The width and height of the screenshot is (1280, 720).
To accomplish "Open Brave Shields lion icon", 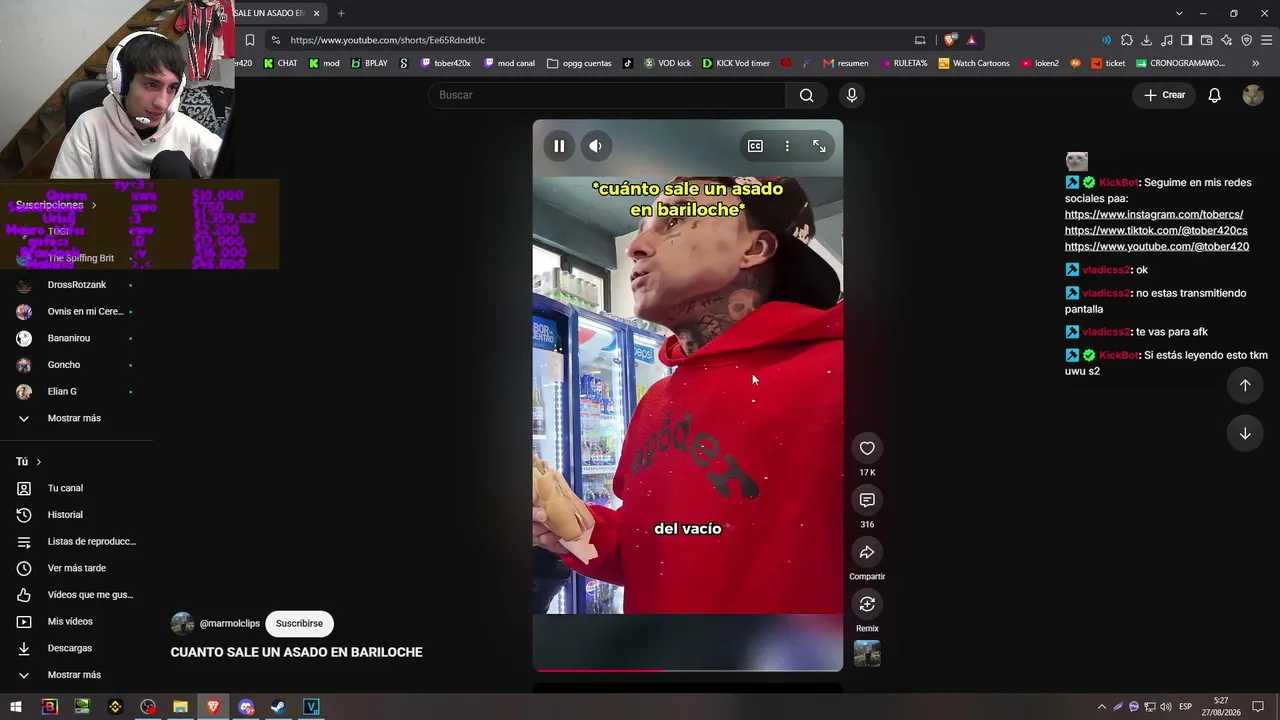I will (x=949, y=40).
